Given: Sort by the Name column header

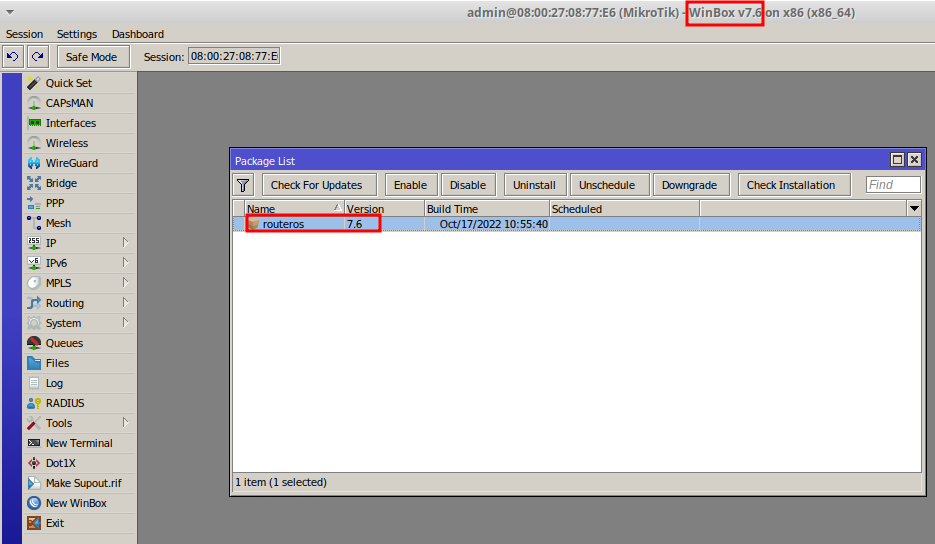Looking at the screenshot, I should coord(294,209).
